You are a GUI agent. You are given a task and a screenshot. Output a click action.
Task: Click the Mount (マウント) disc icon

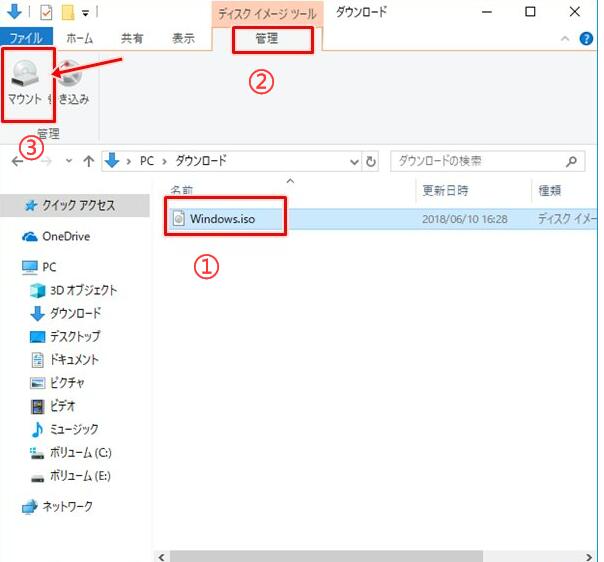[25, 73]
